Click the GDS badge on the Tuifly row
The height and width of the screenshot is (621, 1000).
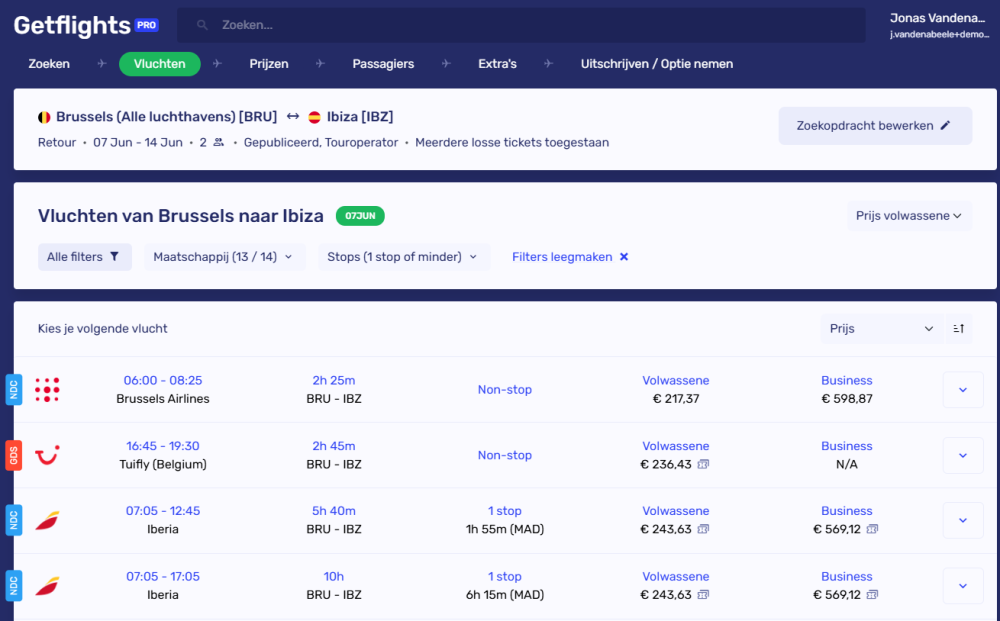point(13,455)
